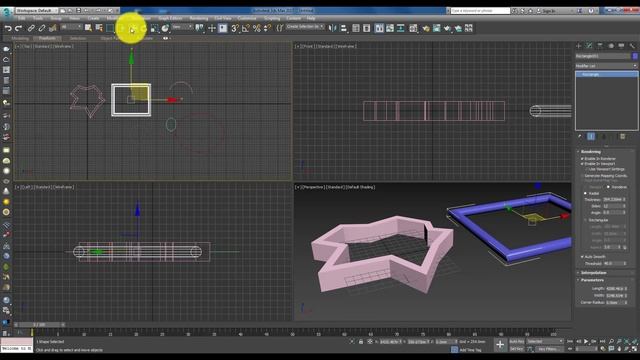
Task: Activate the Select and Link tool
Action: 31,28
